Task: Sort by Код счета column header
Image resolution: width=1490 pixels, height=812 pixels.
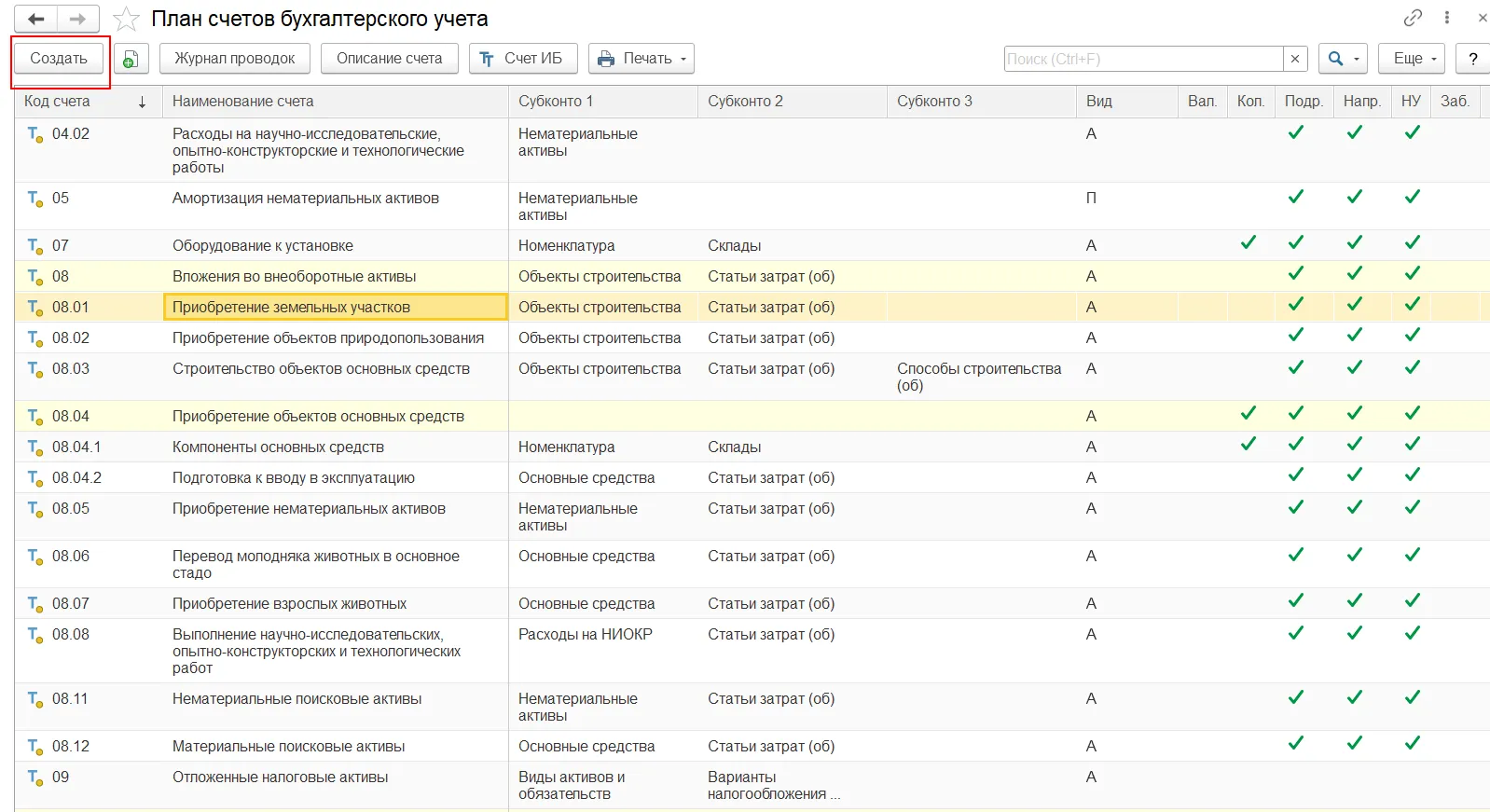Action: click(88, 101)
